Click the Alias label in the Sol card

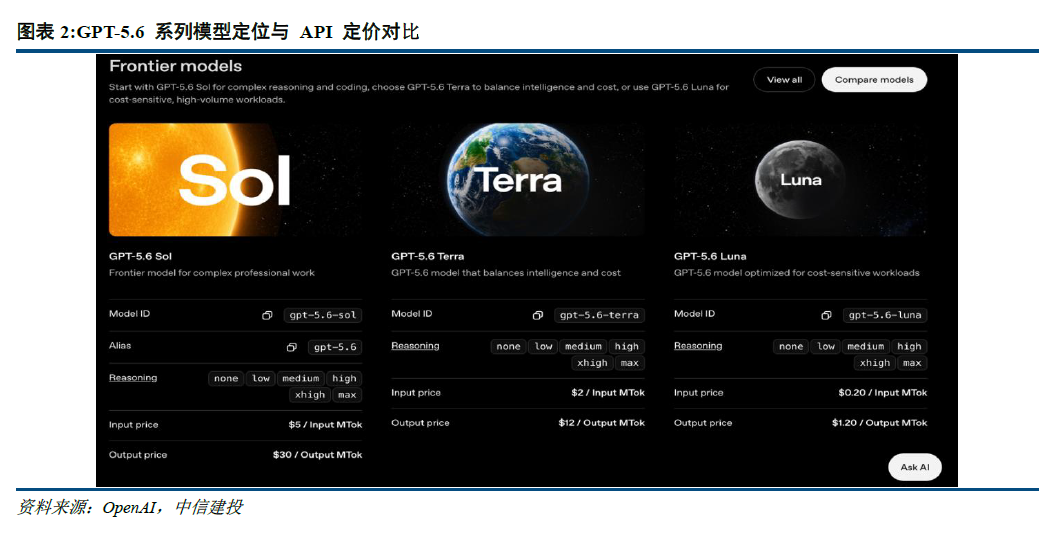coord(120,345)
